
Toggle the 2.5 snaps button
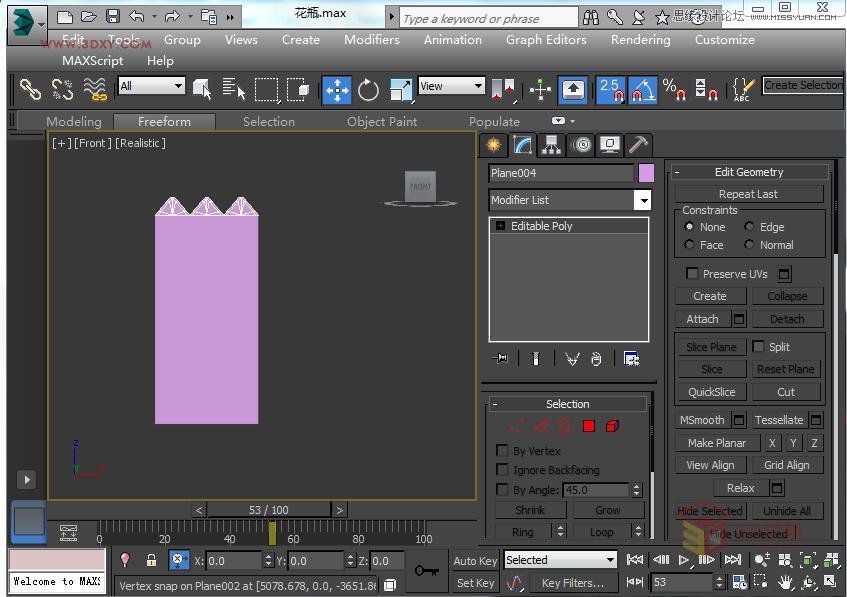click(610, 90)
